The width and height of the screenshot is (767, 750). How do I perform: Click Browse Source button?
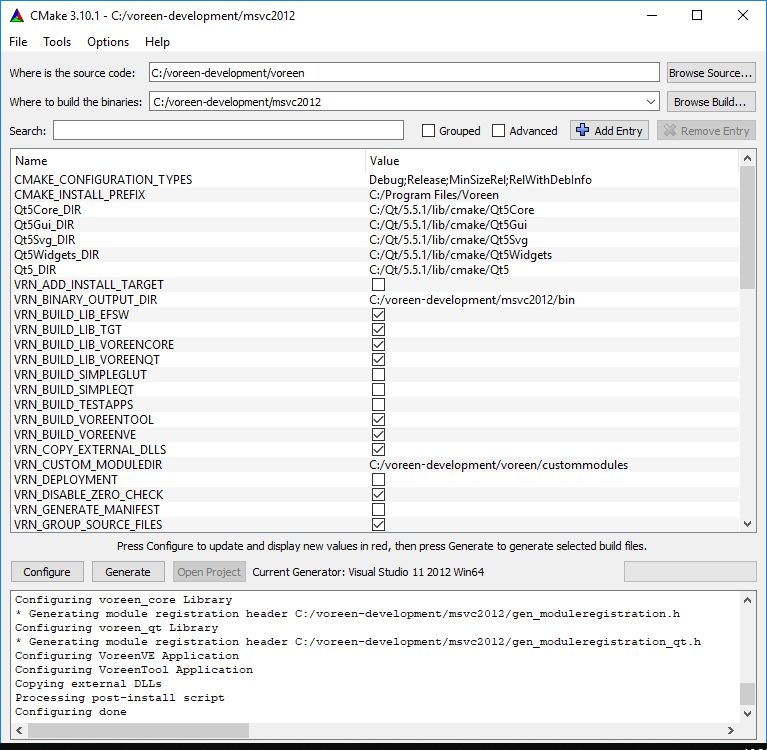710,73
